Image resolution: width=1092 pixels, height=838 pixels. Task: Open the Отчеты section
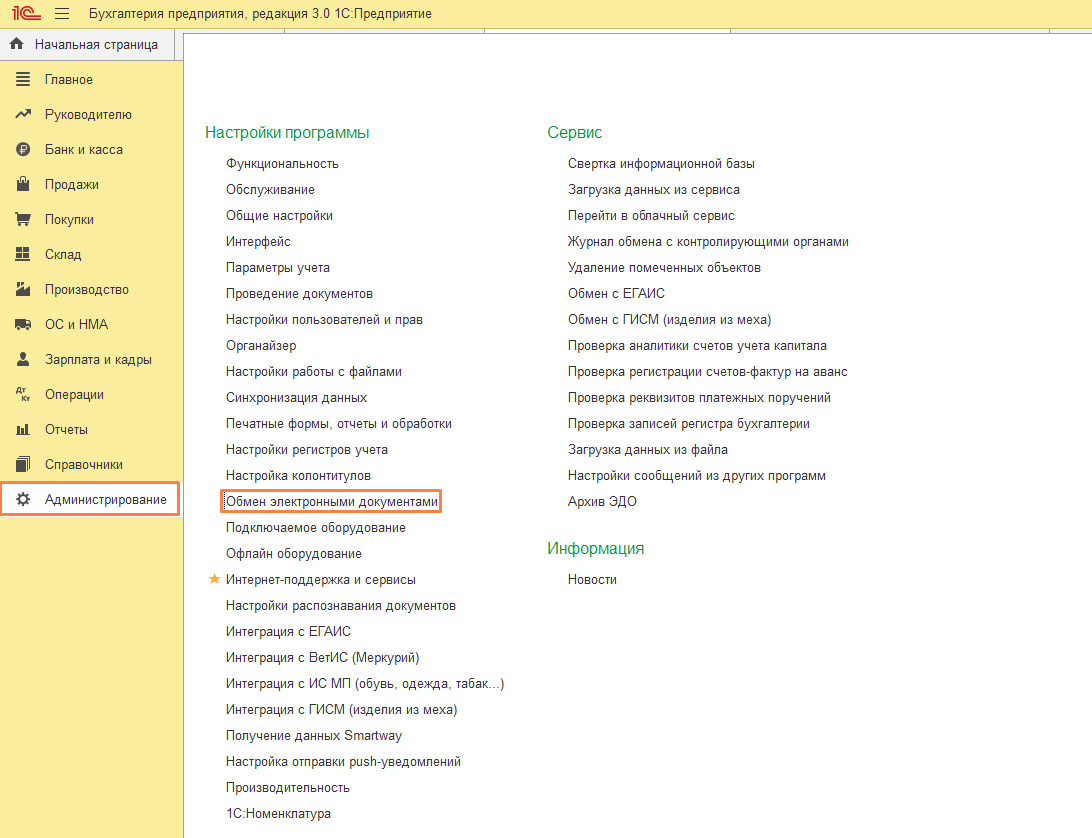coord(66,429)
